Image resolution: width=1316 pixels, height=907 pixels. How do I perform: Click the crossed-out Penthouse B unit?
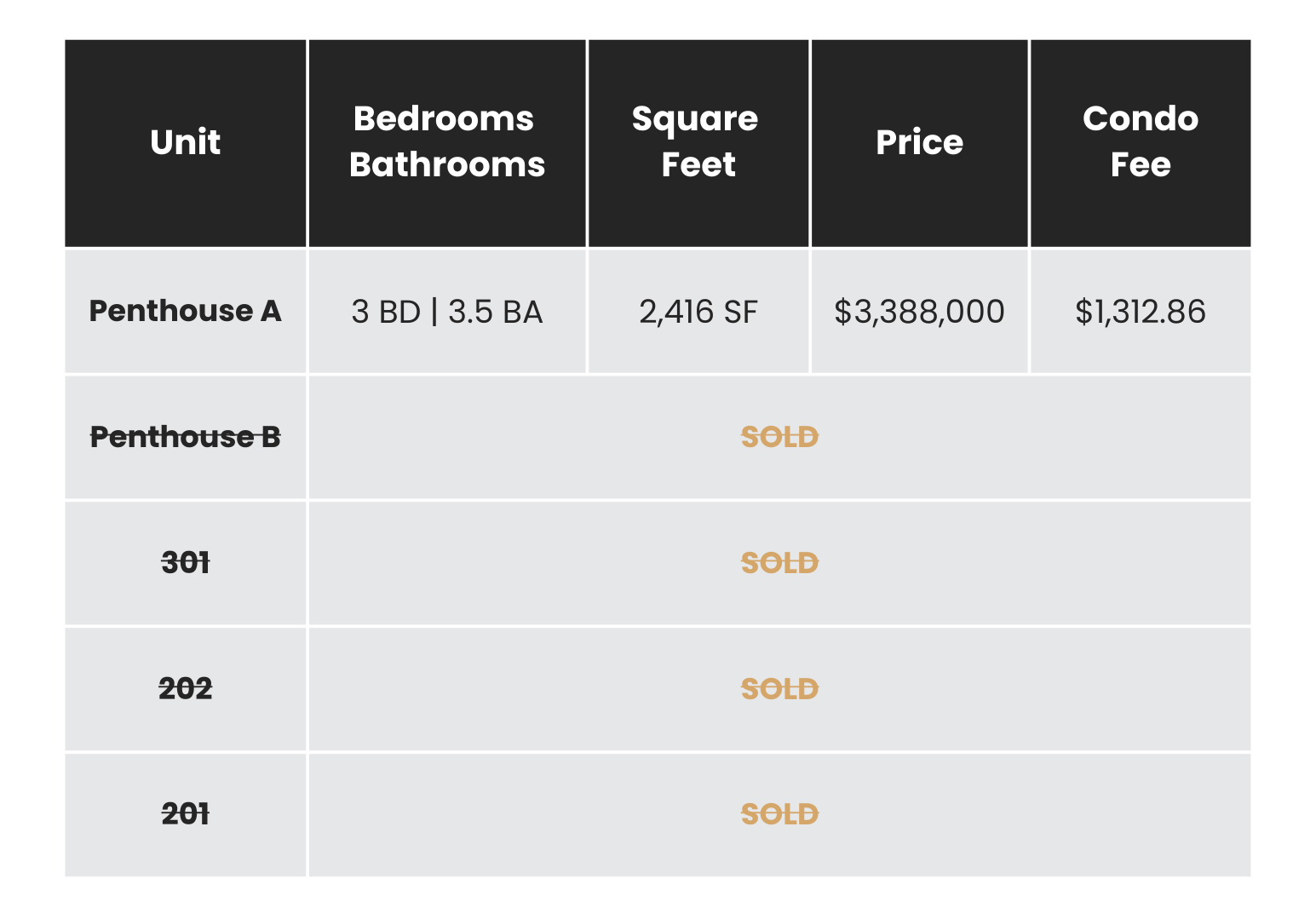[185, 437]
